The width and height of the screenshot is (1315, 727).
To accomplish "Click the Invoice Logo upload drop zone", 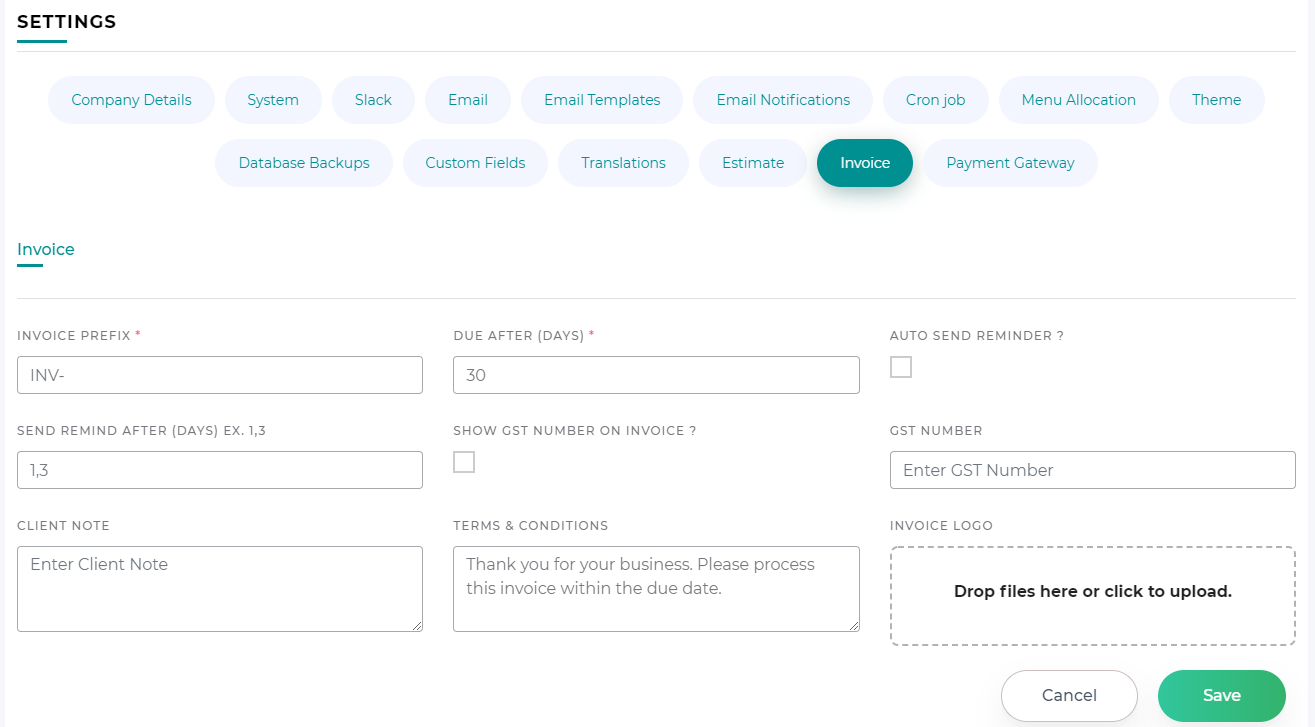I will pos(1092,596).
